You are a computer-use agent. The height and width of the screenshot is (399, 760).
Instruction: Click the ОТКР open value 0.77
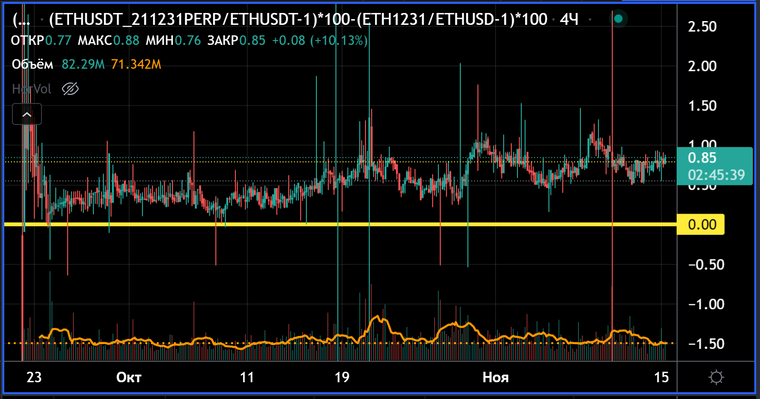pos(58,40)
